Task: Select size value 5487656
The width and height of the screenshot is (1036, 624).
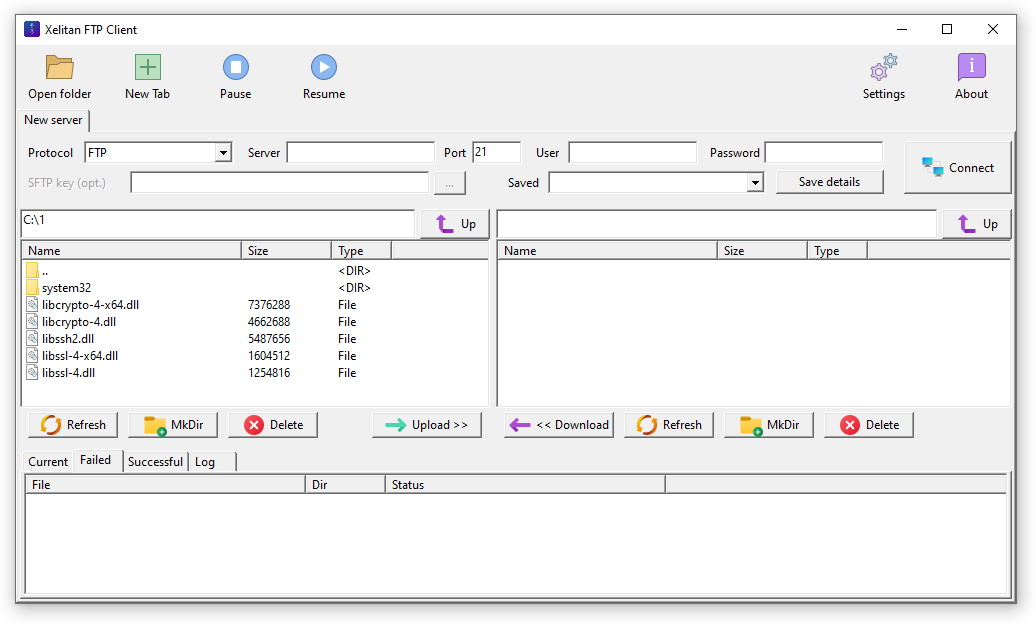Action: (269, 338)
